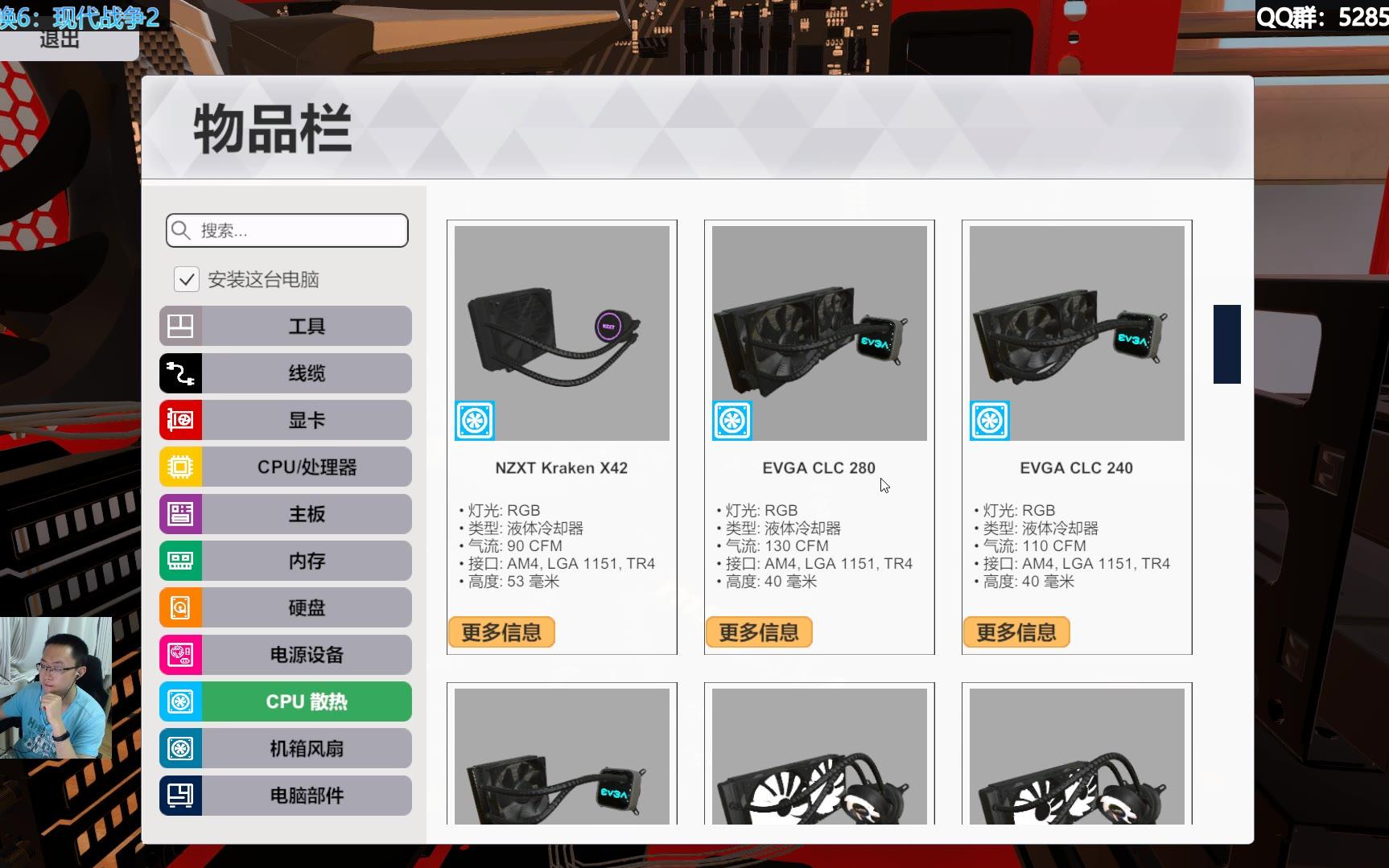Focus the 搜索 search input field
The image size is (1389, 868).
(287, 231)
